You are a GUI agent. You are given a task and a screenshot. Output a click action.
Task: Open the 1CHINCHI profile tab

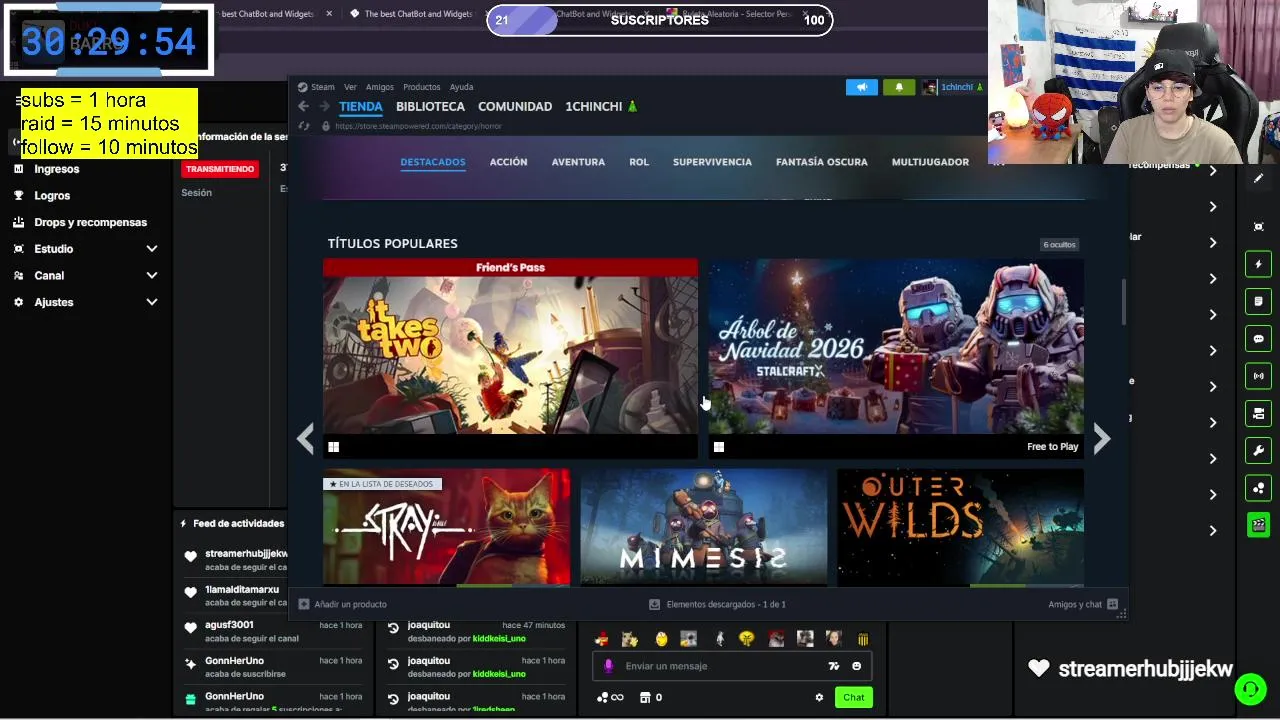(x=600, y=106)
